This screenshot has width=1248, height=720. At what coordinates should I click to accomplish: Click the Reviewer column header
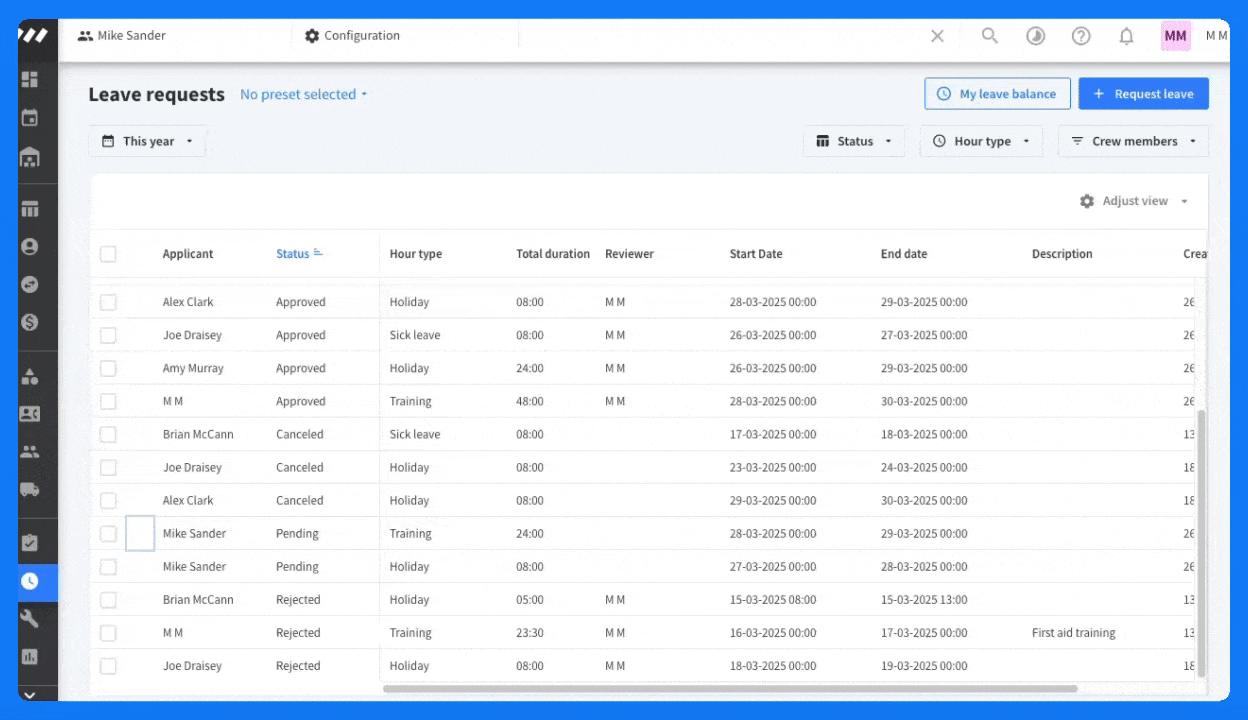[629, 254]
